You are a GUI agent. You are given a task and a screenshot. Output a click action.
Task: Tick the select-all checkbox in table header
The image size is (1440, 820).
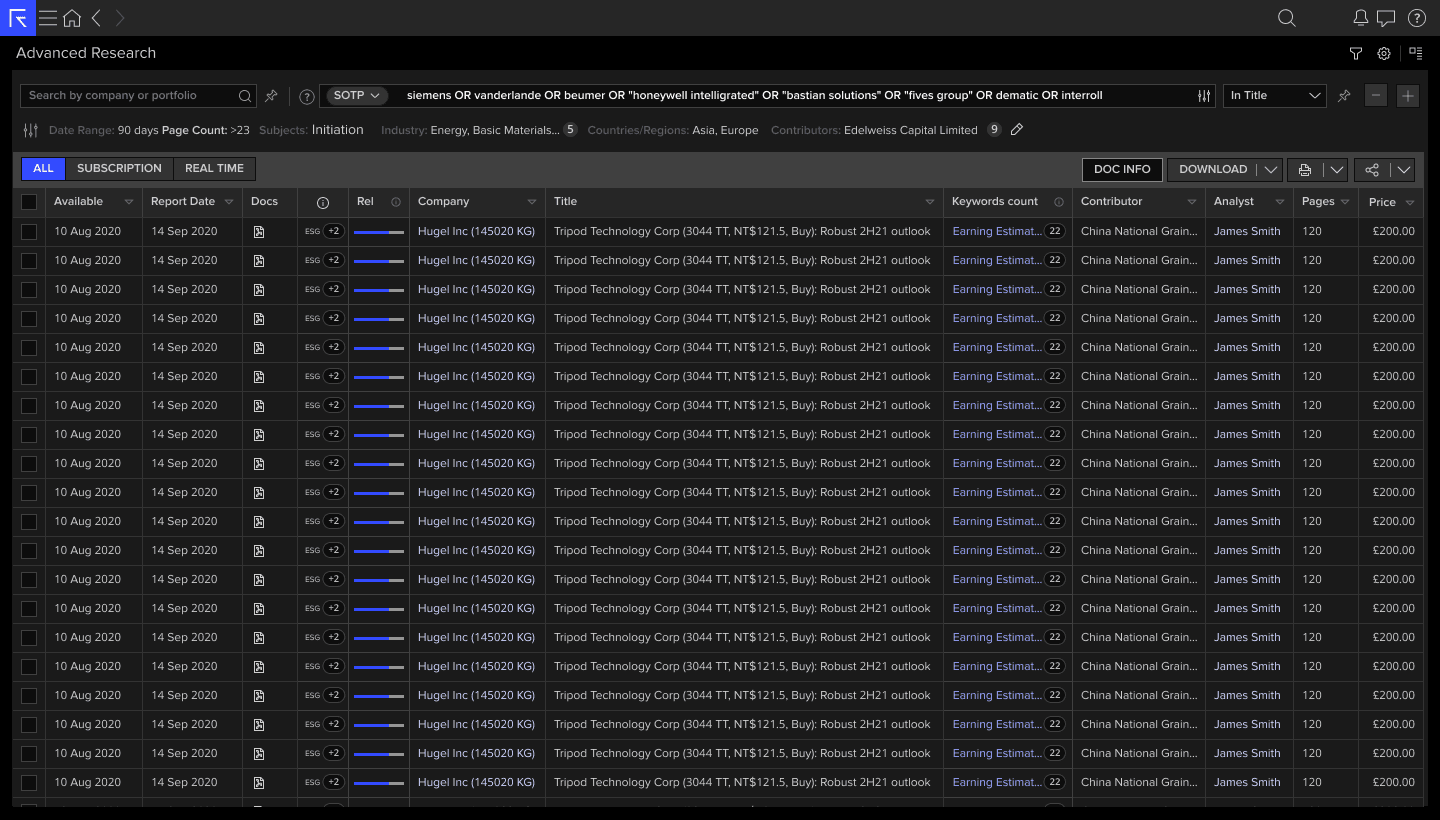tap(29, 202)
